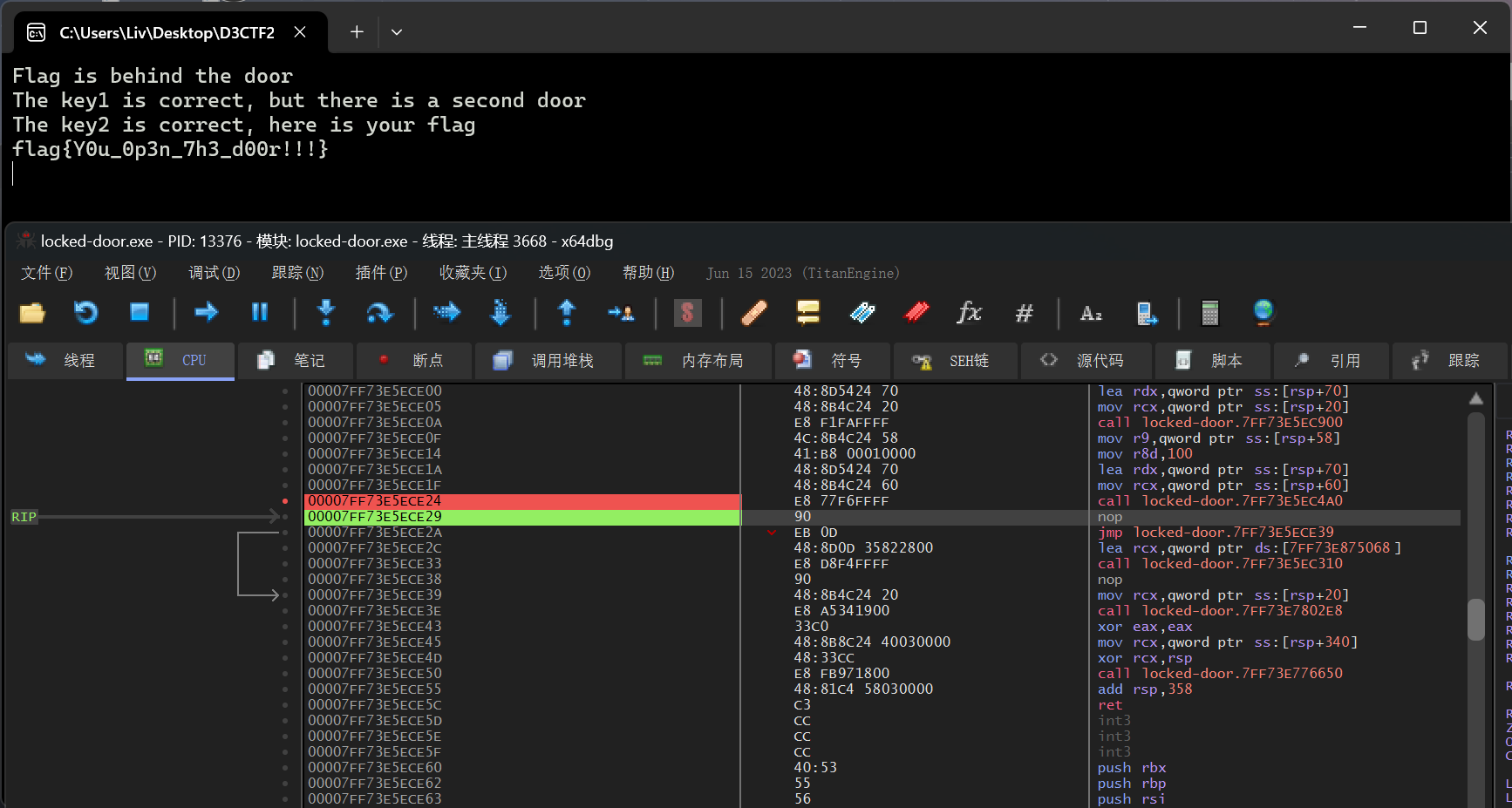Viewport: 1512px width, 808px height.
Task: Click the Open file folder icon
Action: pyautogui.click(x=32, y=313)
